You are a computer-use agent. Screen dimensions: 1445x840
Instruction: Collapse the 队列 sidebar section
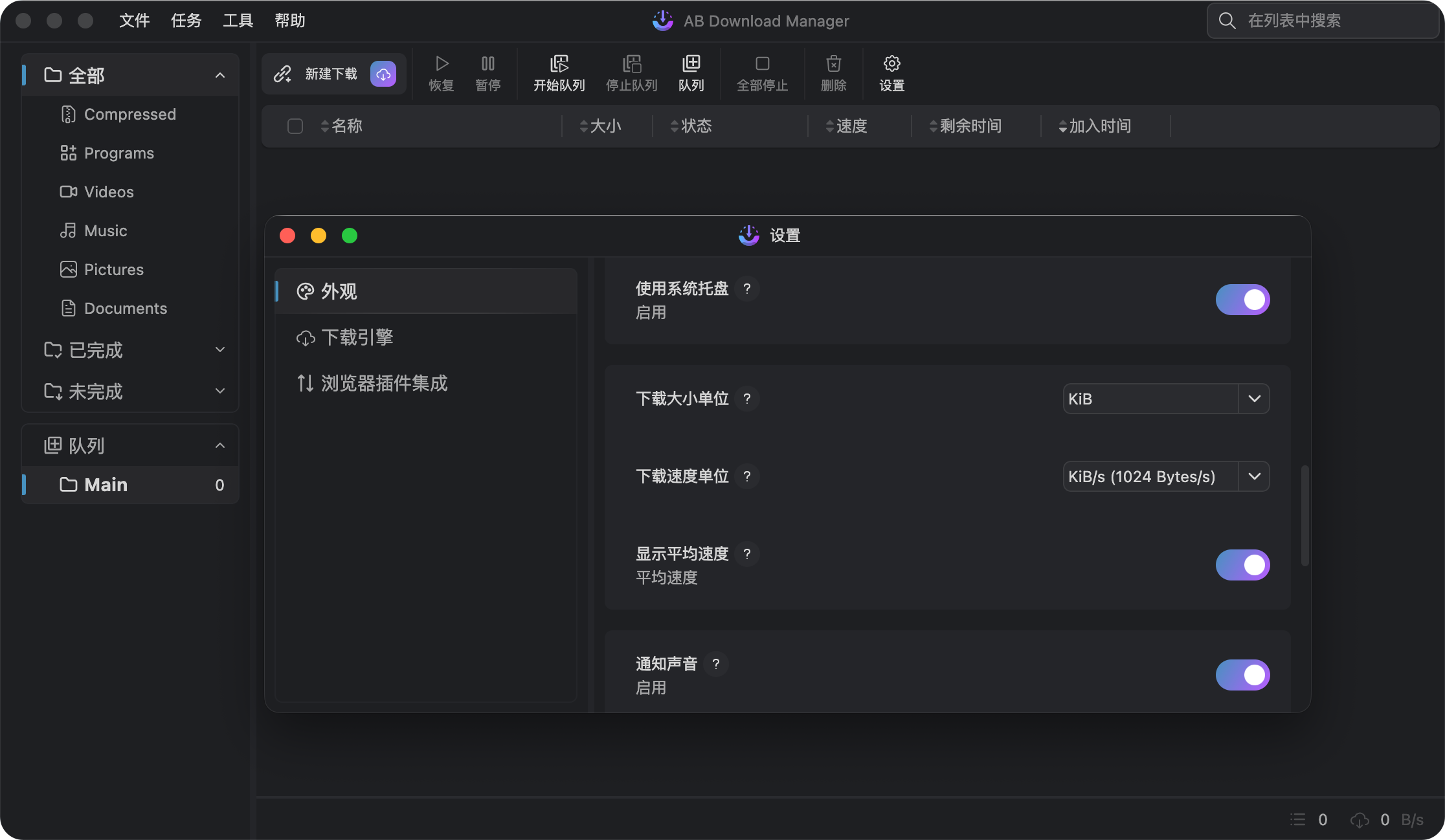point(220,446)
